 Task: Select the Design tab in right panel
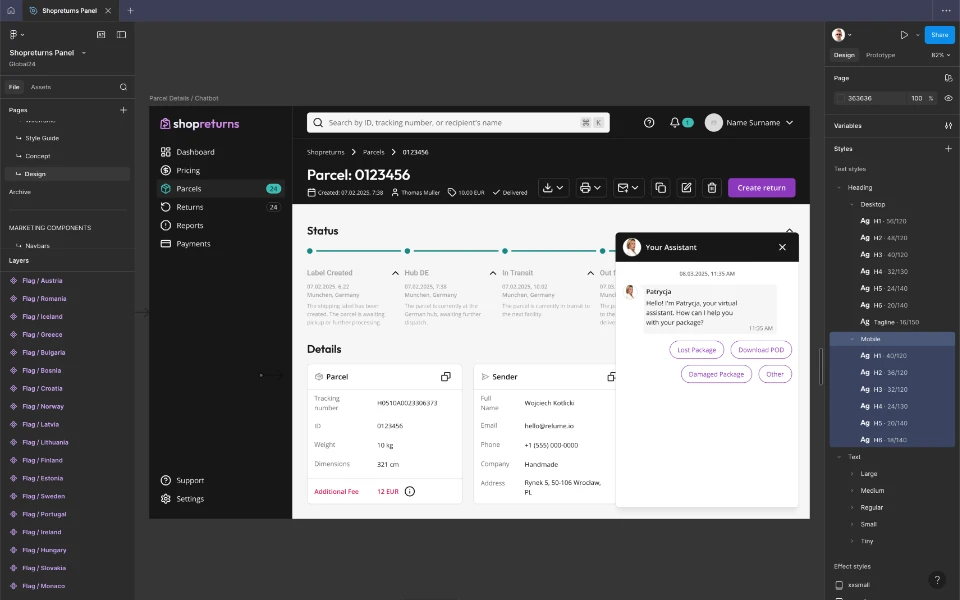click(x=844, y=55)
